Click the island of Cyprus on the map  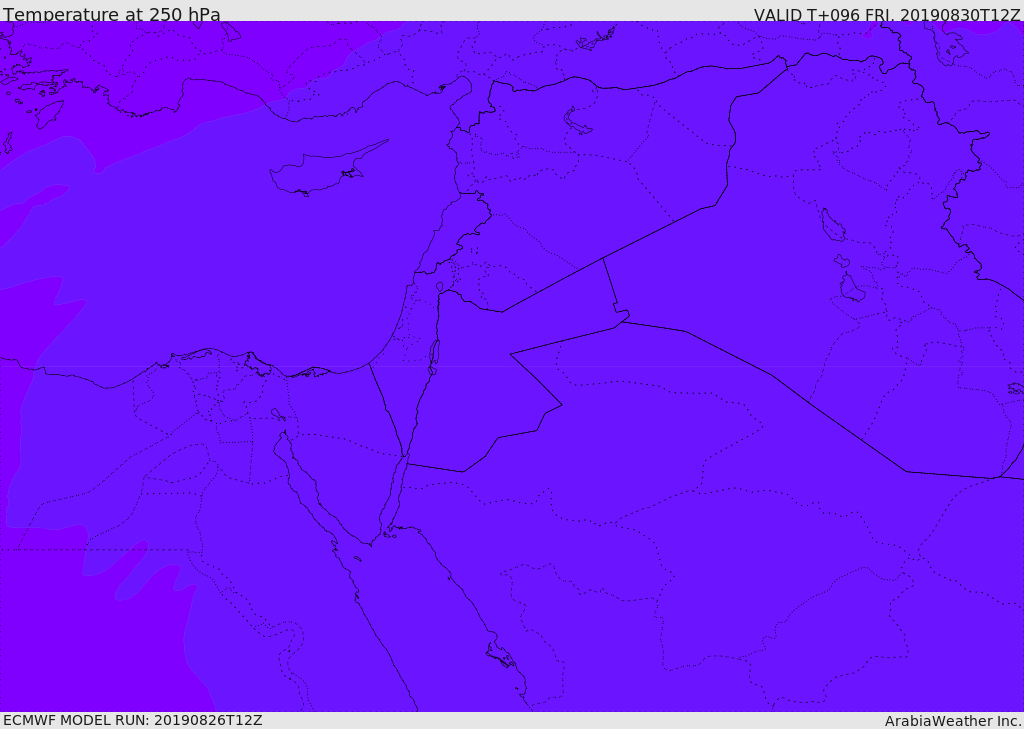point(327,169)
